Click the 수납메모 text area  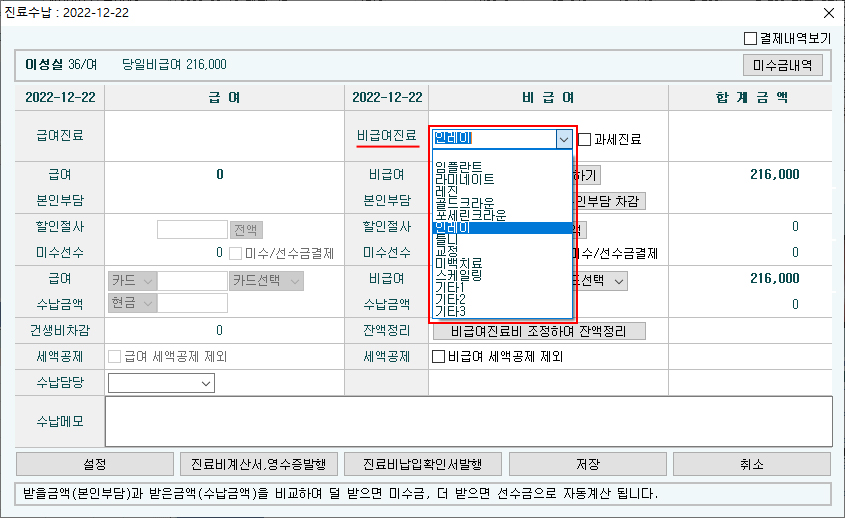click(x=468, y=422)
